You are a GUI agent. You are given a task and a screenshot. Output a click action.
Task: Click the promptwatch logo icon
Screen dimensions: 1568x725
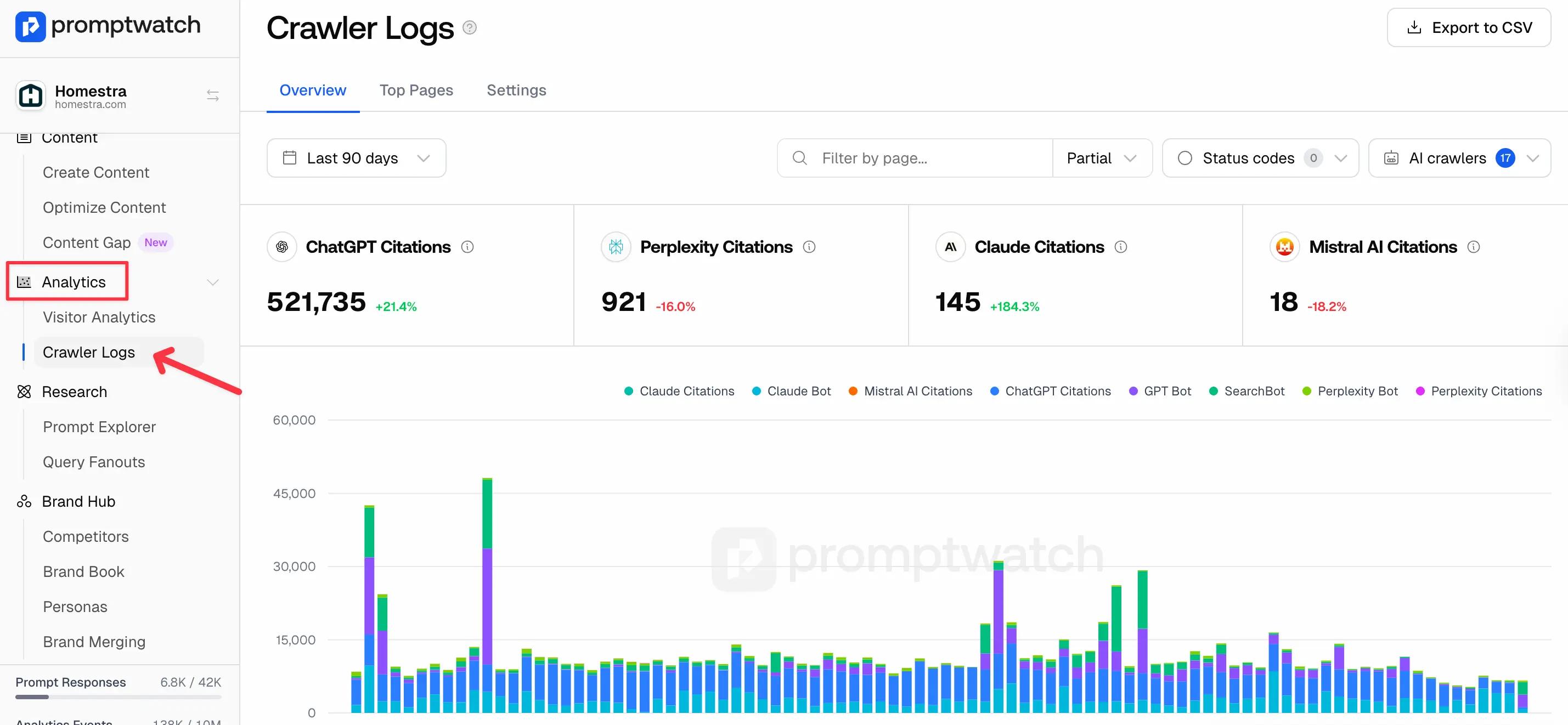tap(30, 26)
